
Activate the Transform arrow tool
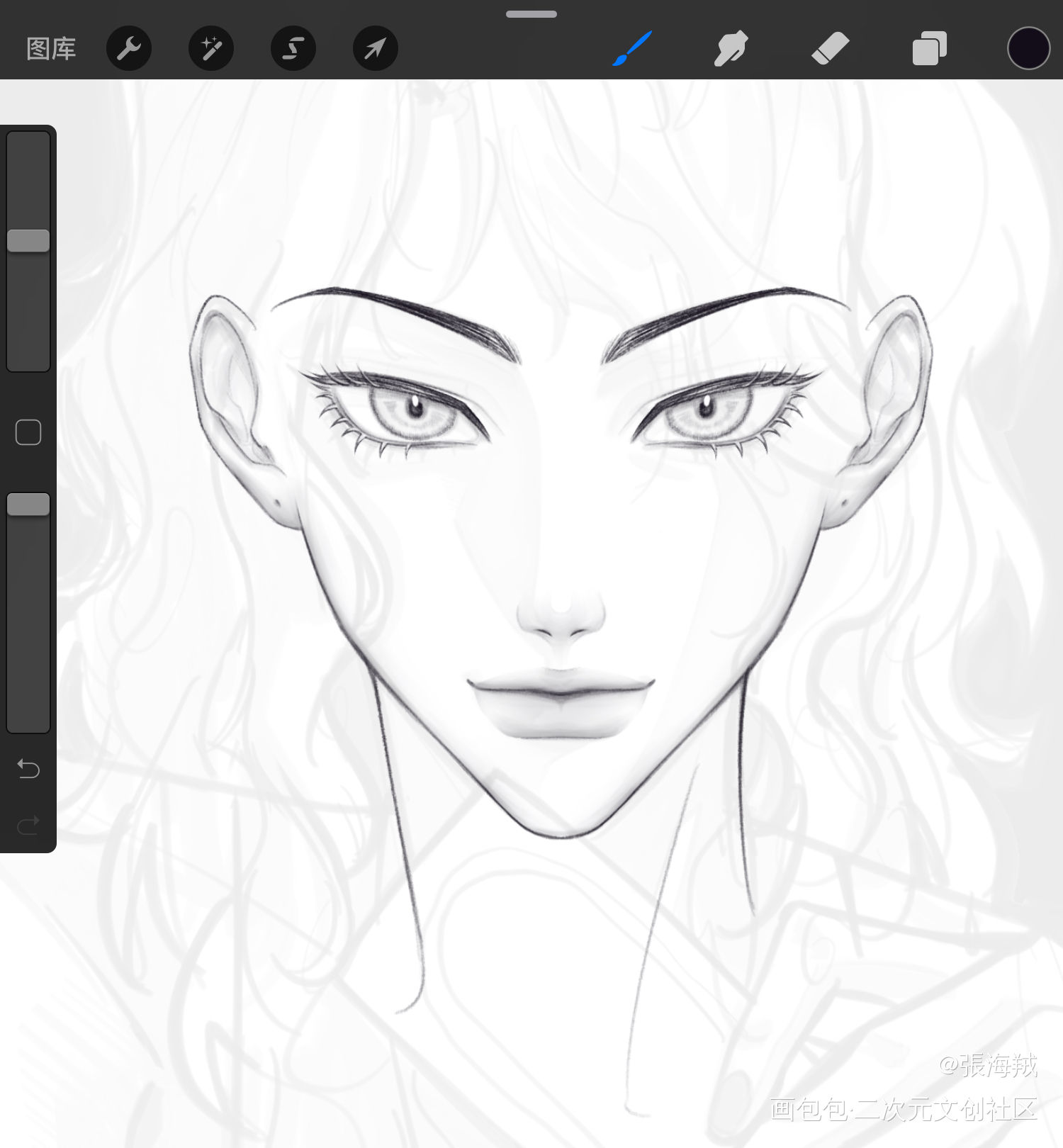[376, 48]
